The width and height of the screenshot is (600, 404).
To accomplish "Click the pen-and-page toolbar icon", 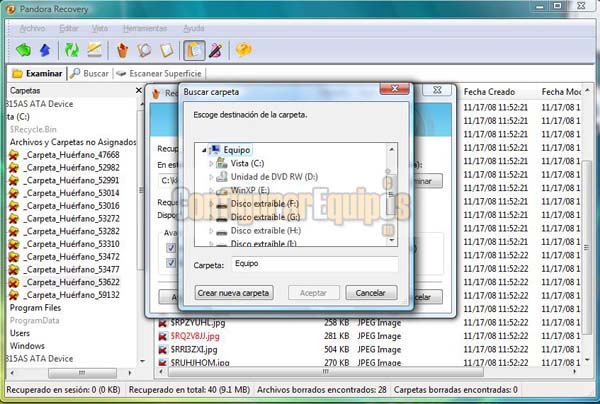I will (215, 50).
